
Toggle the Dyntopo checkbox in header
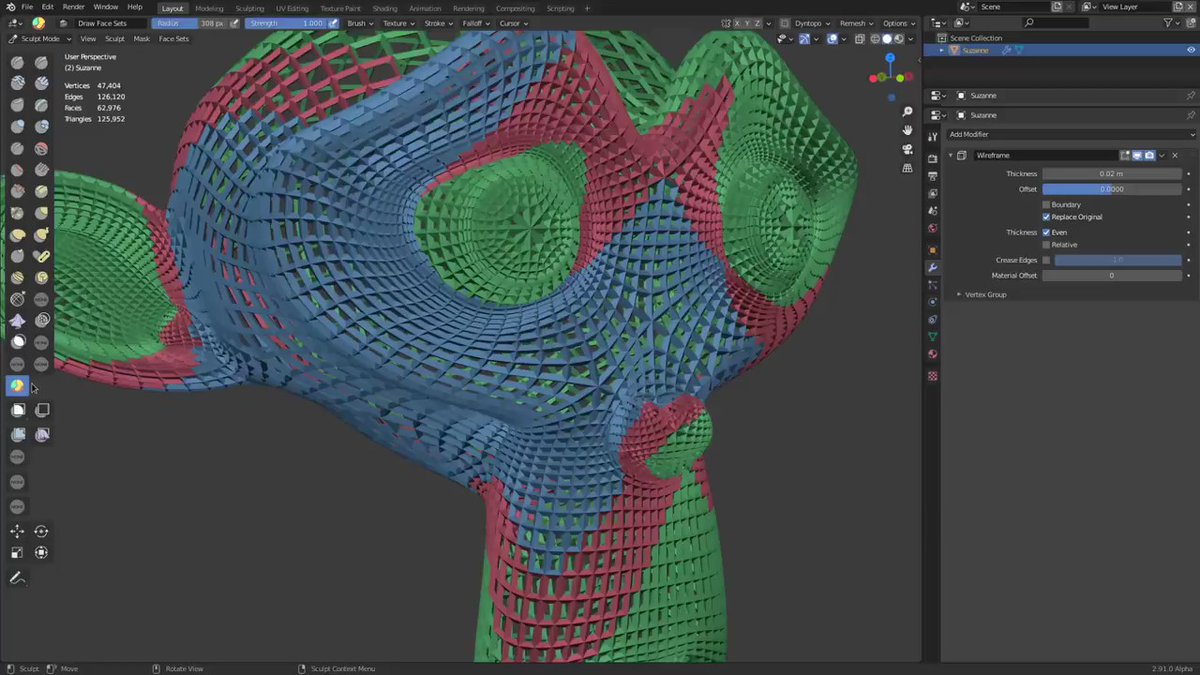(784, 23)
